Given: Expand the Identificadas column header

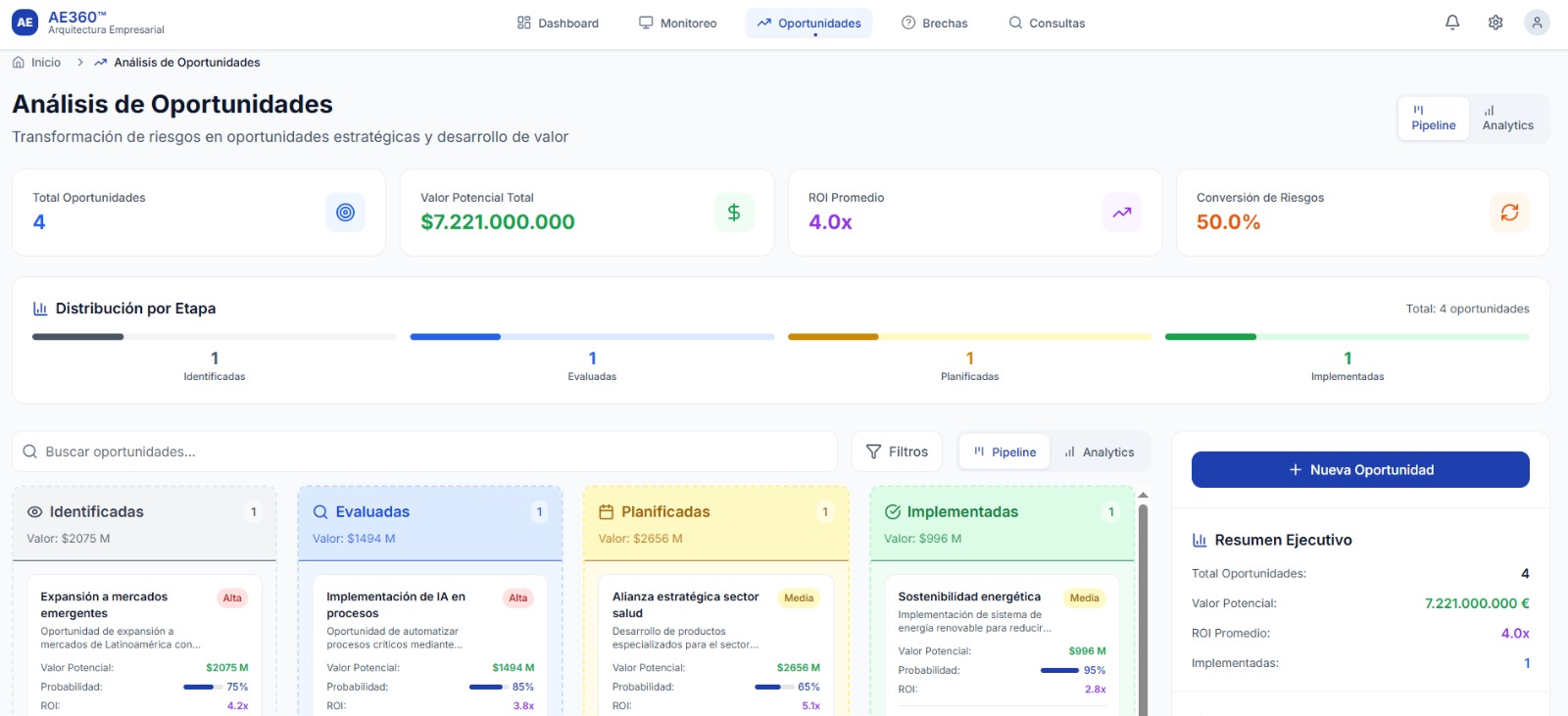Looking at the screenshot, I should [x=96, y=512].
